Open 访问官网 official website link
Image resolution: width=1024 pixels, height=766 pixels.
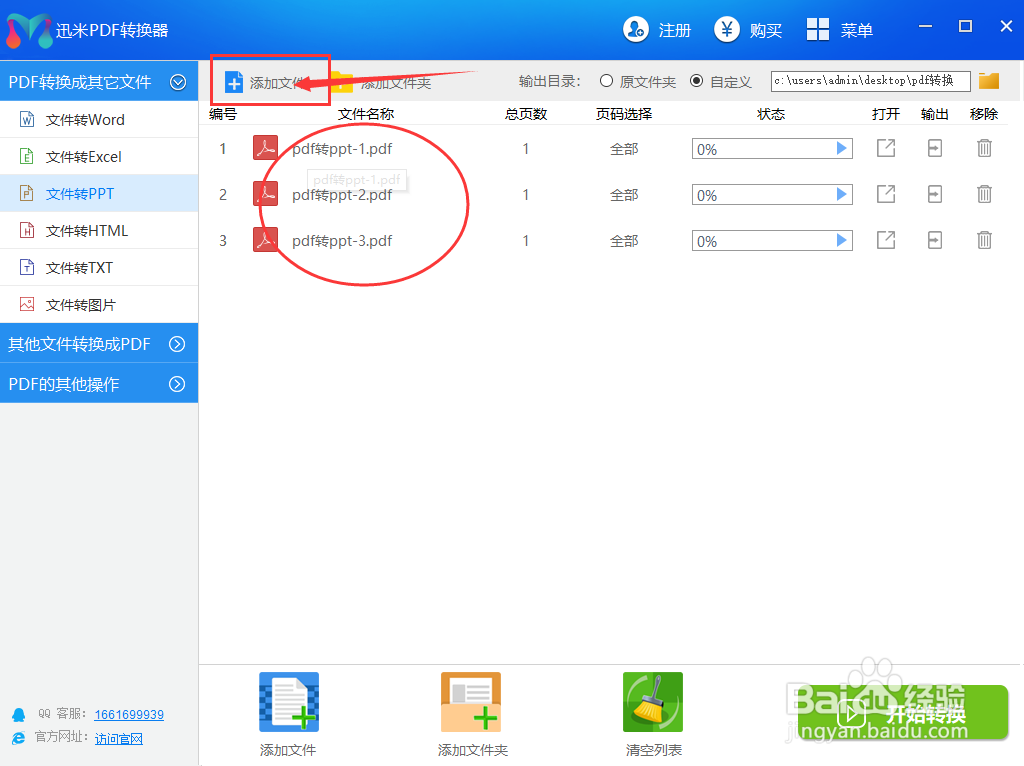click(118, 739)
